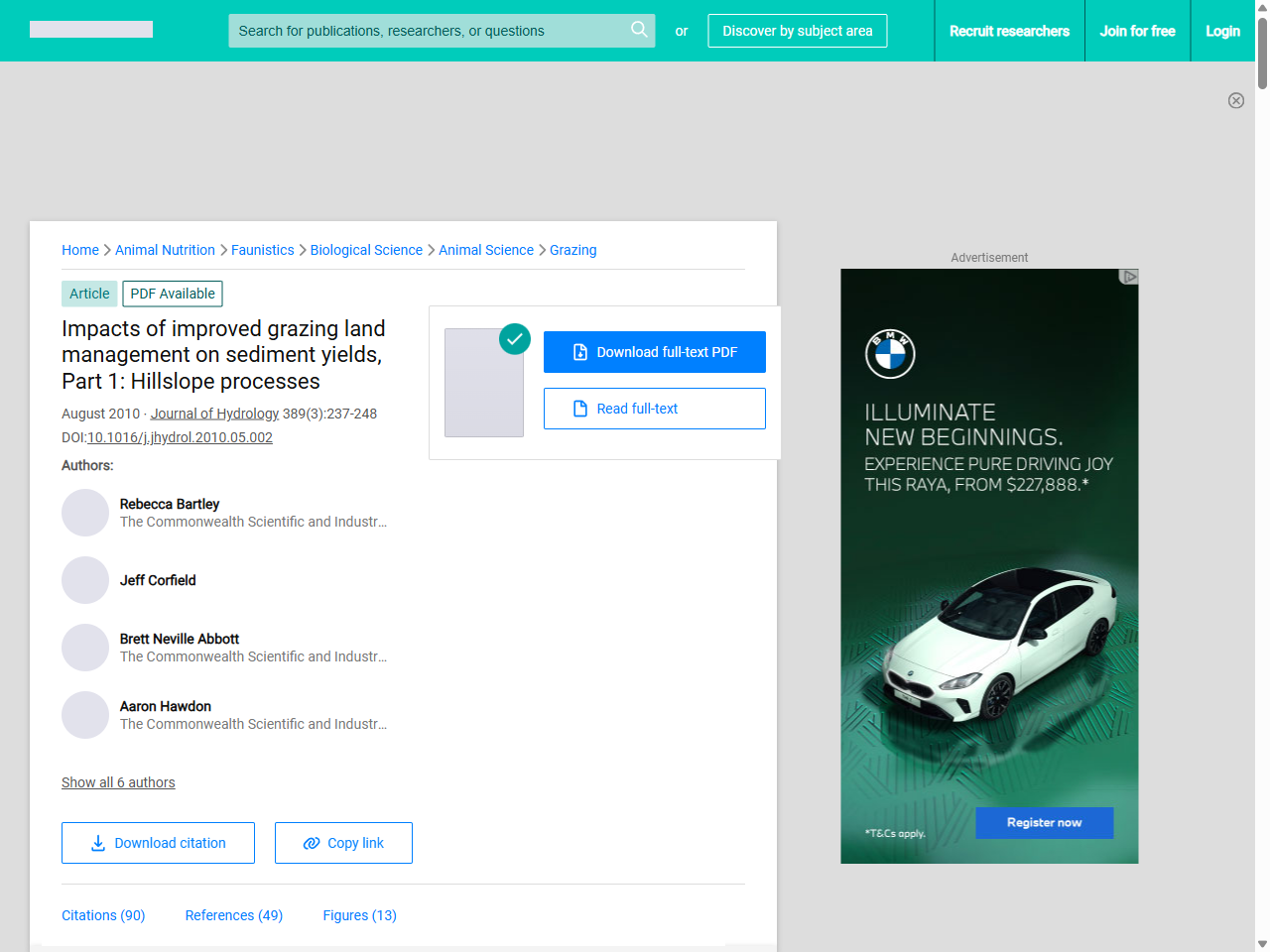Copy link to this article
Screen dimensions: 1270x952
click(343, 843)
